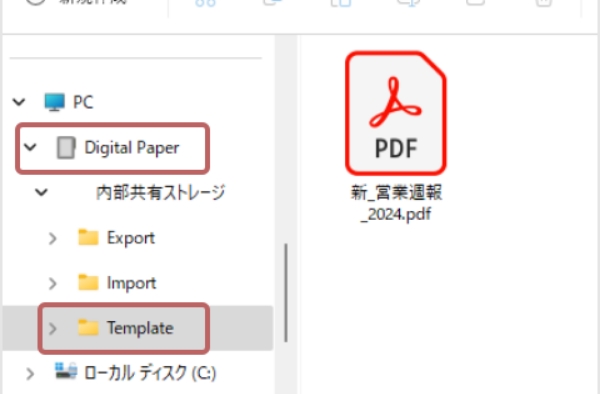Click the Export folder icon
The image size is (600, 394).
88,237
